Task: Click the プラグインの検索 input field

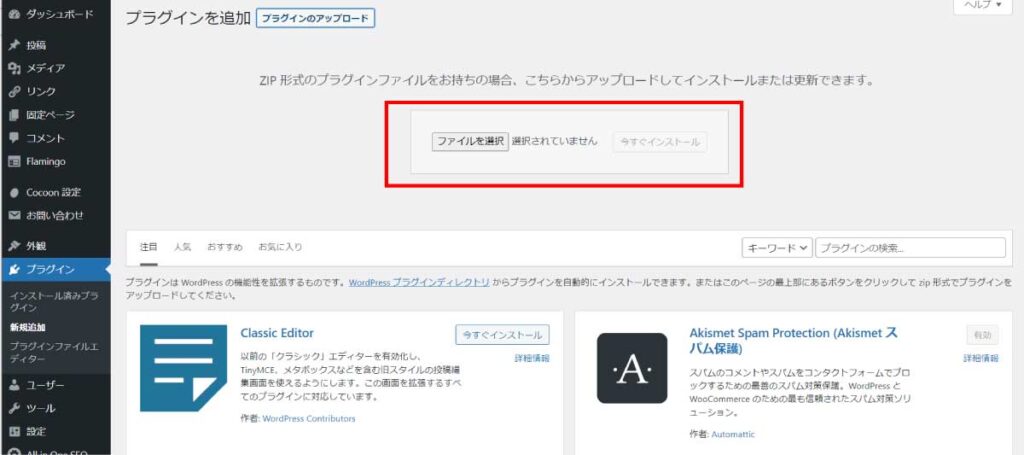Action: pos(910,248)
